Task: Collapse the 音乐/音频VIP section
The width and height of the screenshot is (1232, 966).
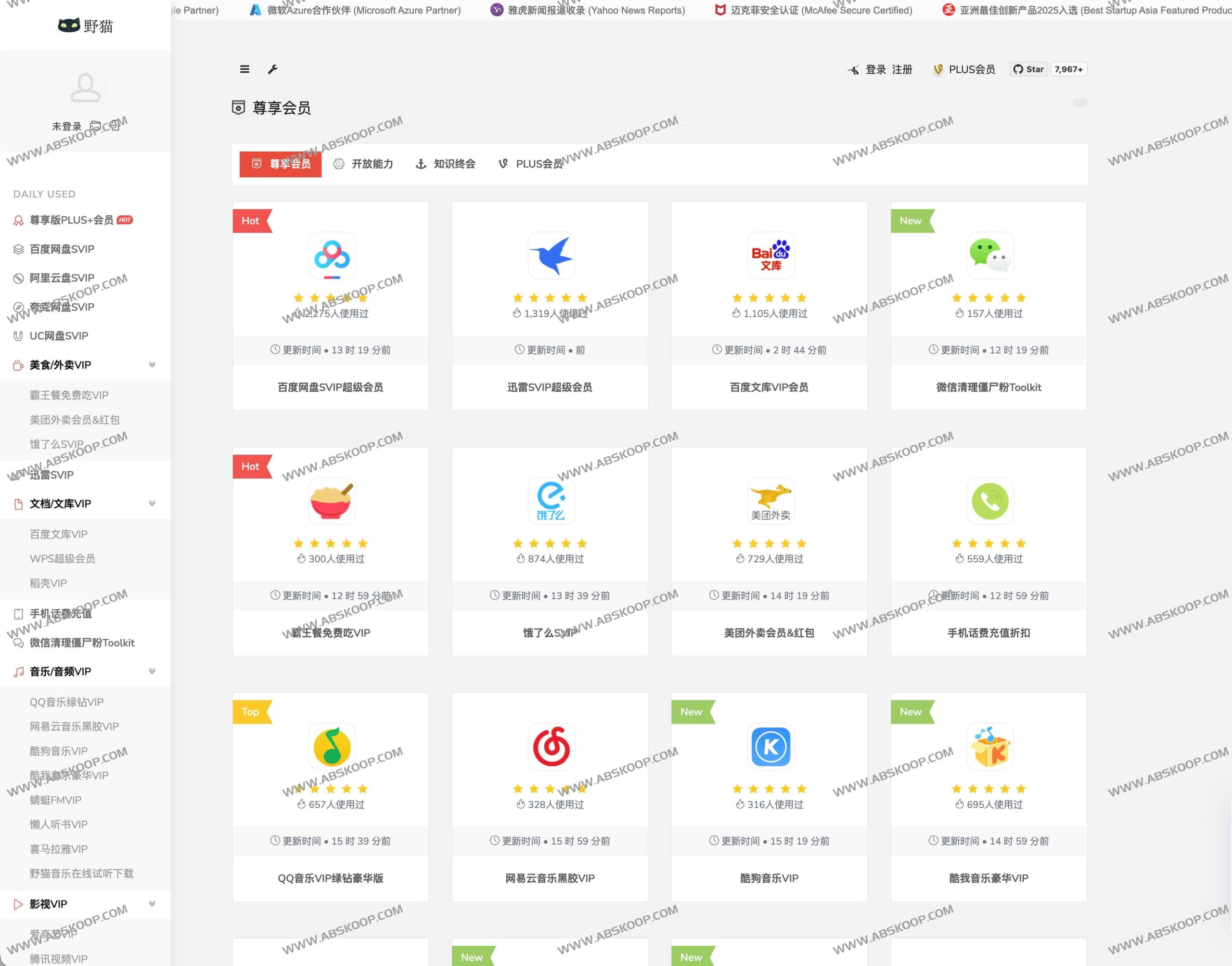Action: click(x=152, y=671)
